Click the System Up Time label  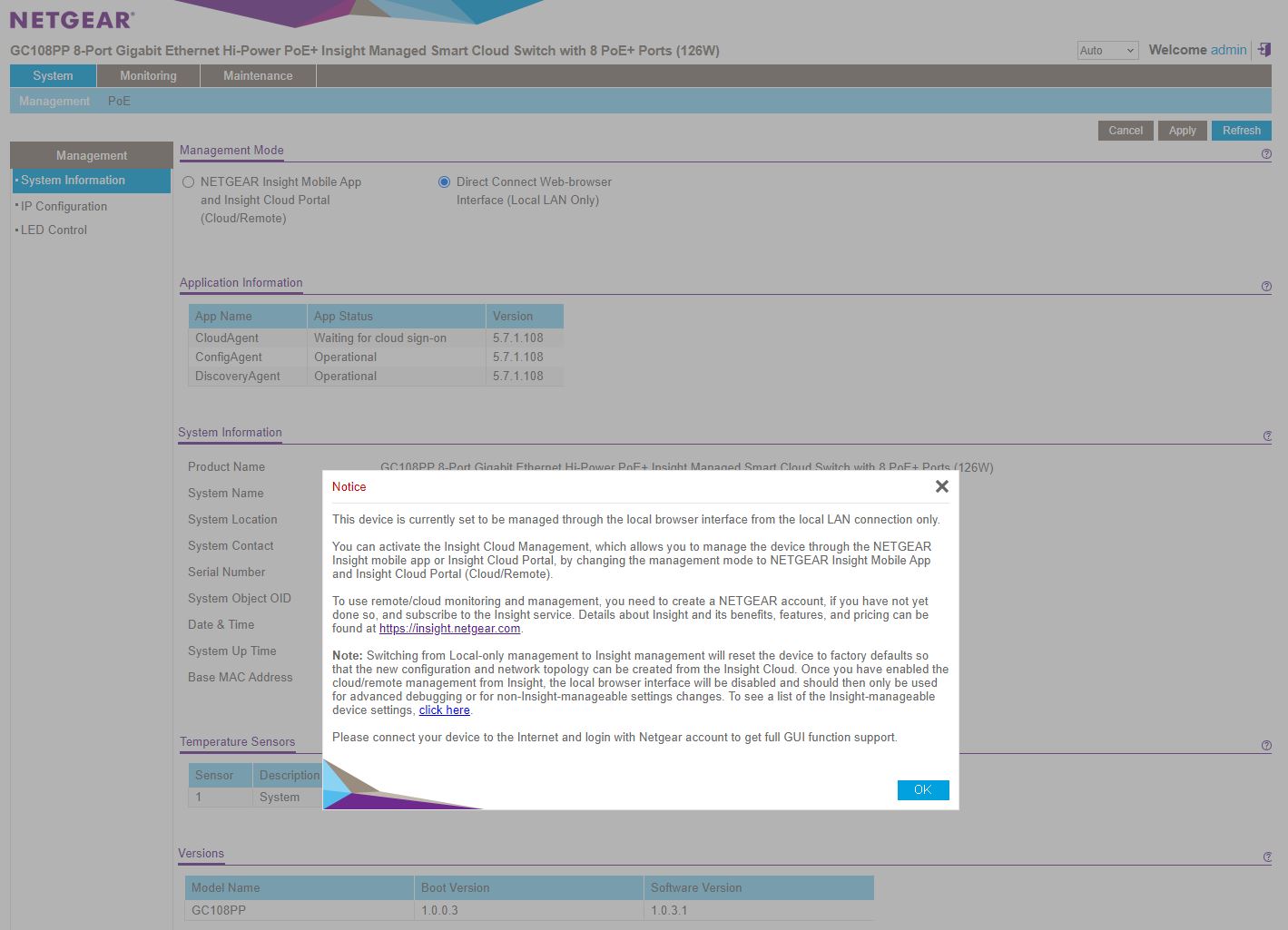point(231,651)
